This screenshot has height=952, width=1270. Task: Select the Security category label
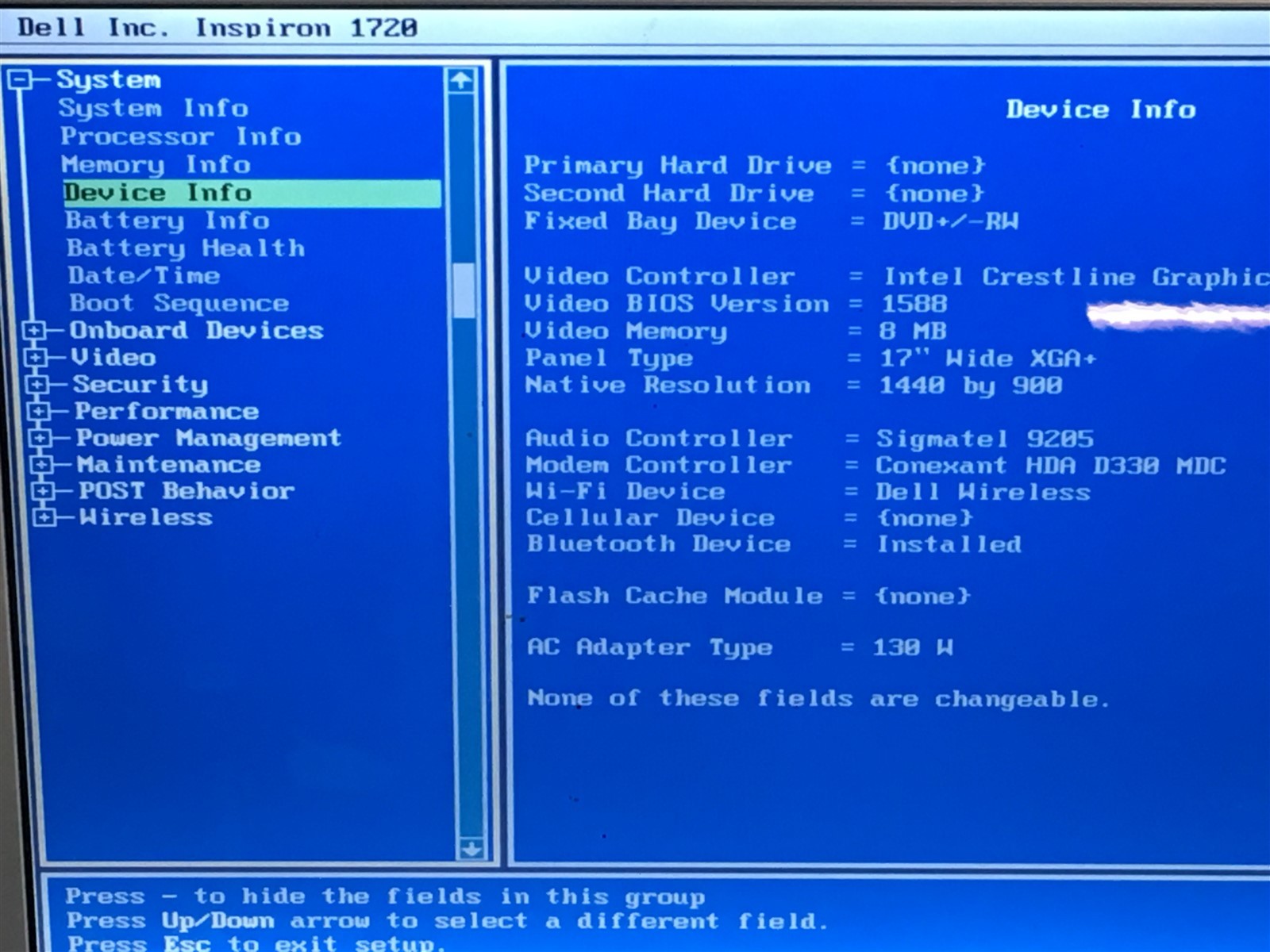140,385
